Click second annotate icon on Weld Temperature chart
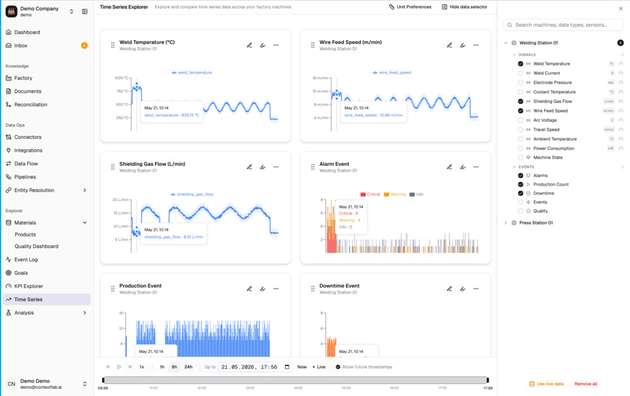The width and height of the screenshot is (630, 396). [x=262, y=45]
